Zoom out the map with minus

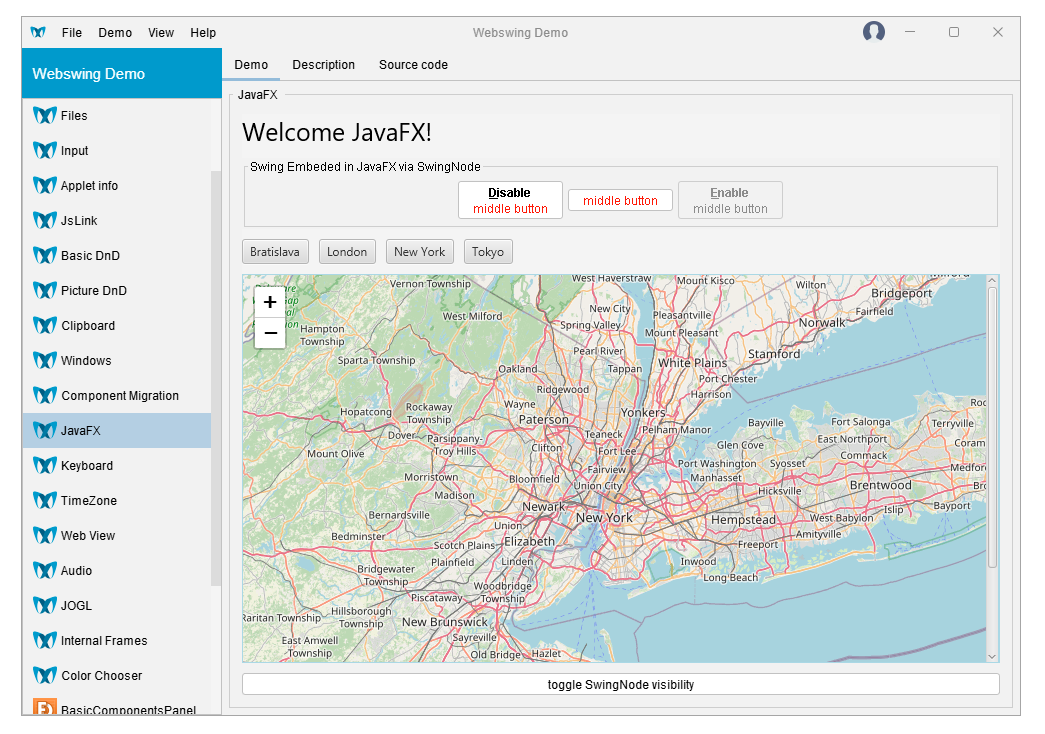[270, 333]
